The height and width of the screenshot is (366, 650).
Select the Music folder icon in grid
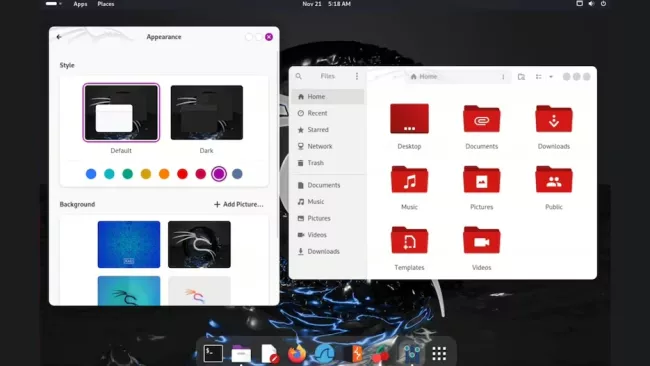pyautogui.click(x=409, y=179)
